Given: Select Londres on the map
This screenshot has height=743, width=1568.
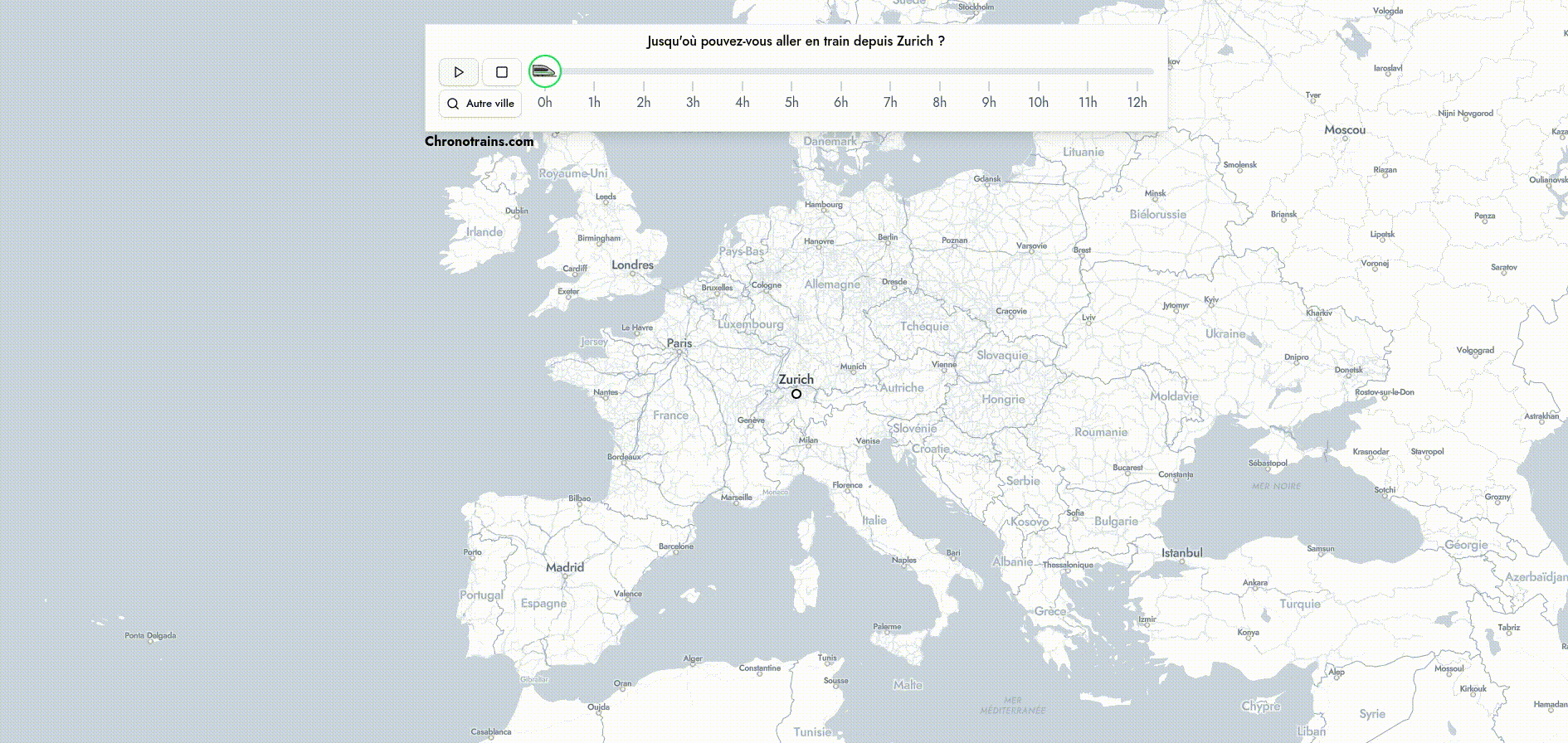Looking at the screenshot, I should point(632,265).
